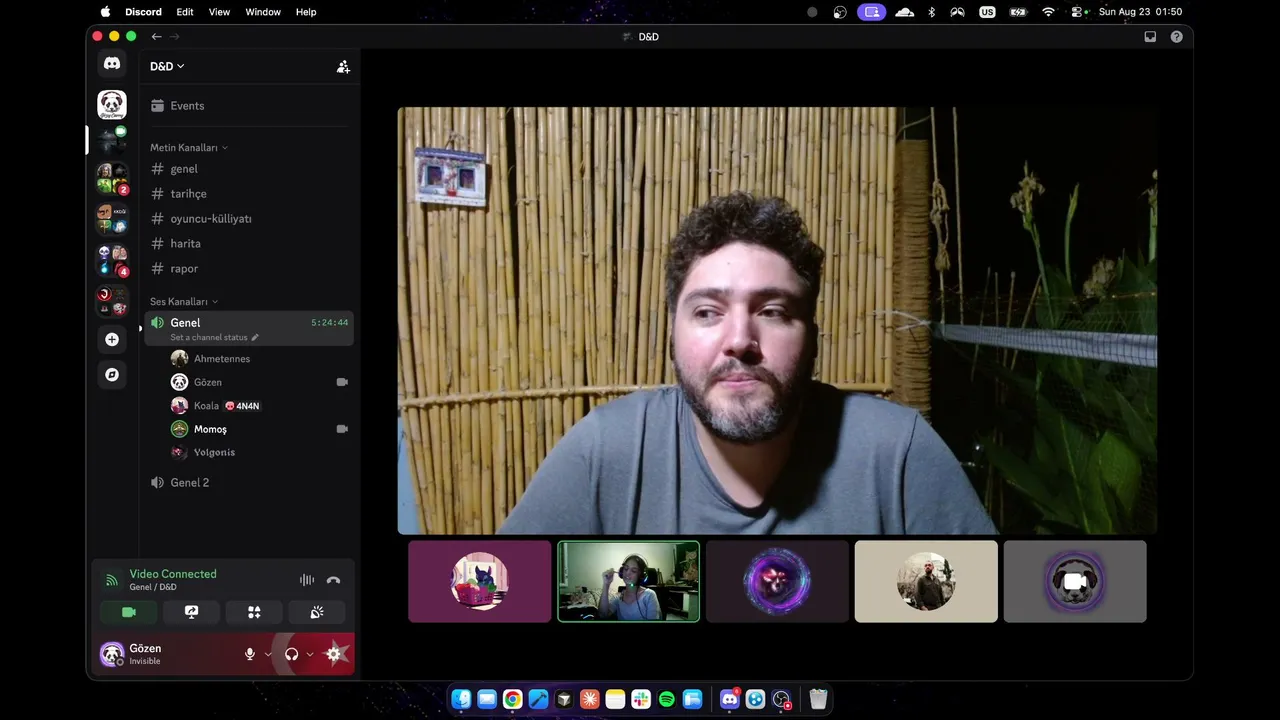The image size is (1280, 720).
Task: Open connection signal details icon
Action: coord(111,580)
